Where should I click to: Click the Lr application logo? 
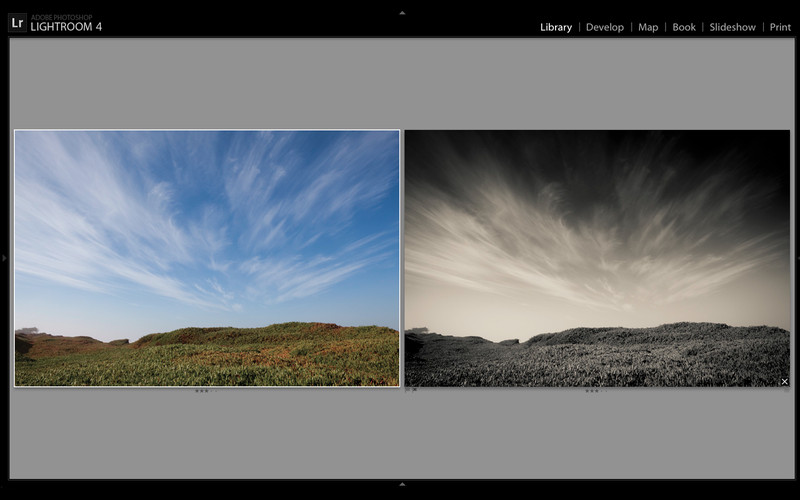point(17,22)
